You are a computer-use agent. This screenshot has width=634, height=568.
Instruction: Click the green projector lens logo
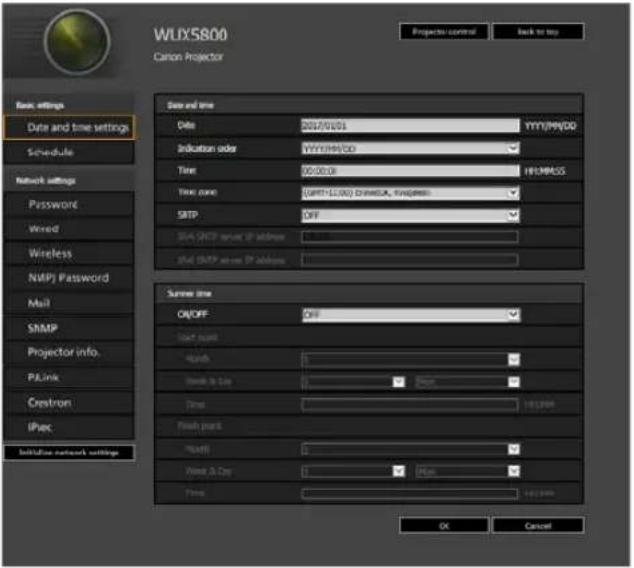click(x=77, y=42)
